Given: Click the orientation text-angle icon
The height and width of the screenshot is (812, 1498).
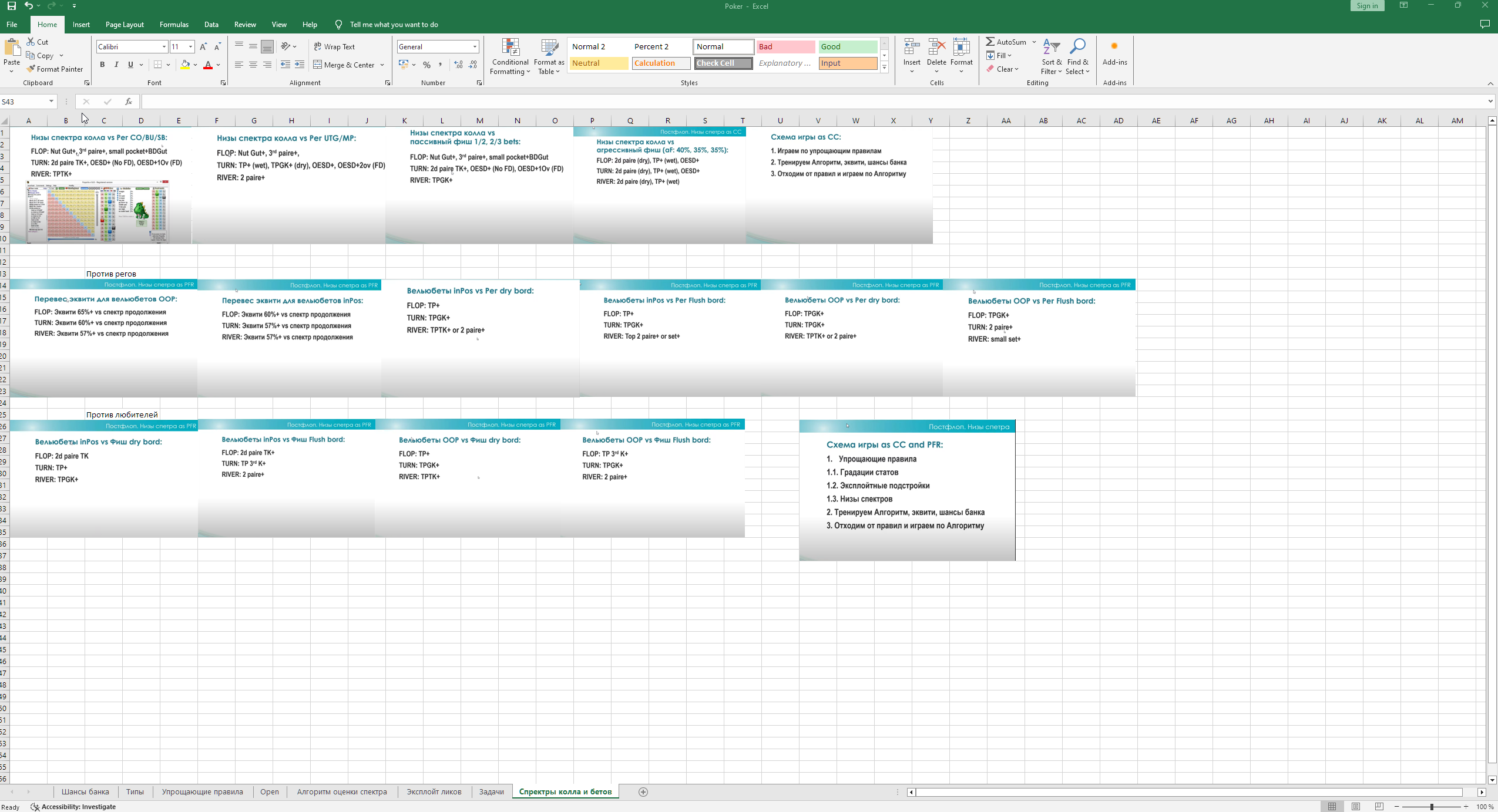Looking at the screenshot, I should pos(286,46).
